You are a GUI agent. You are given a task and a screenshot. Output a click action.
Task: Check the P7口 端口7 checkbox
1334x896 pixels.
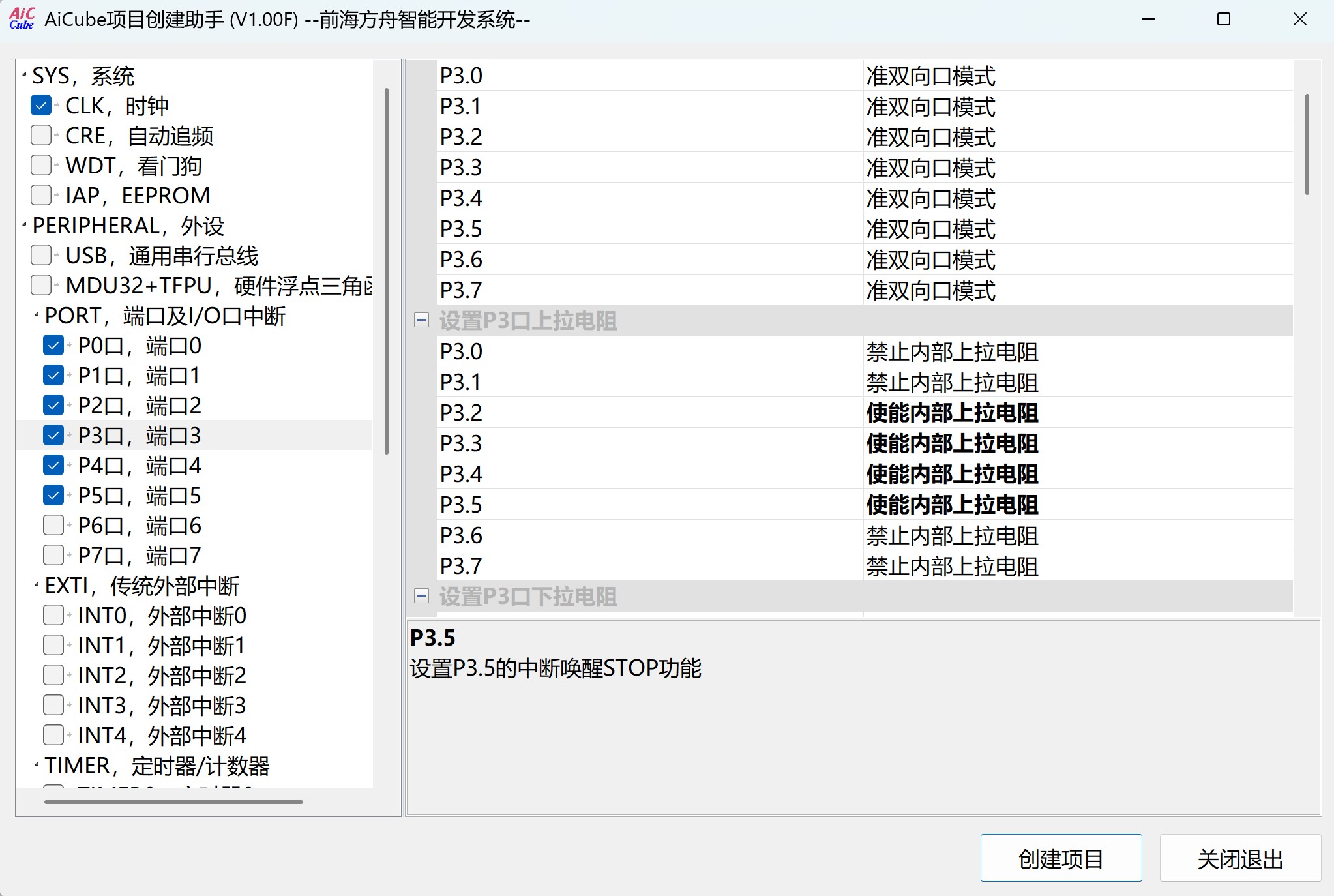coord(53,556)
